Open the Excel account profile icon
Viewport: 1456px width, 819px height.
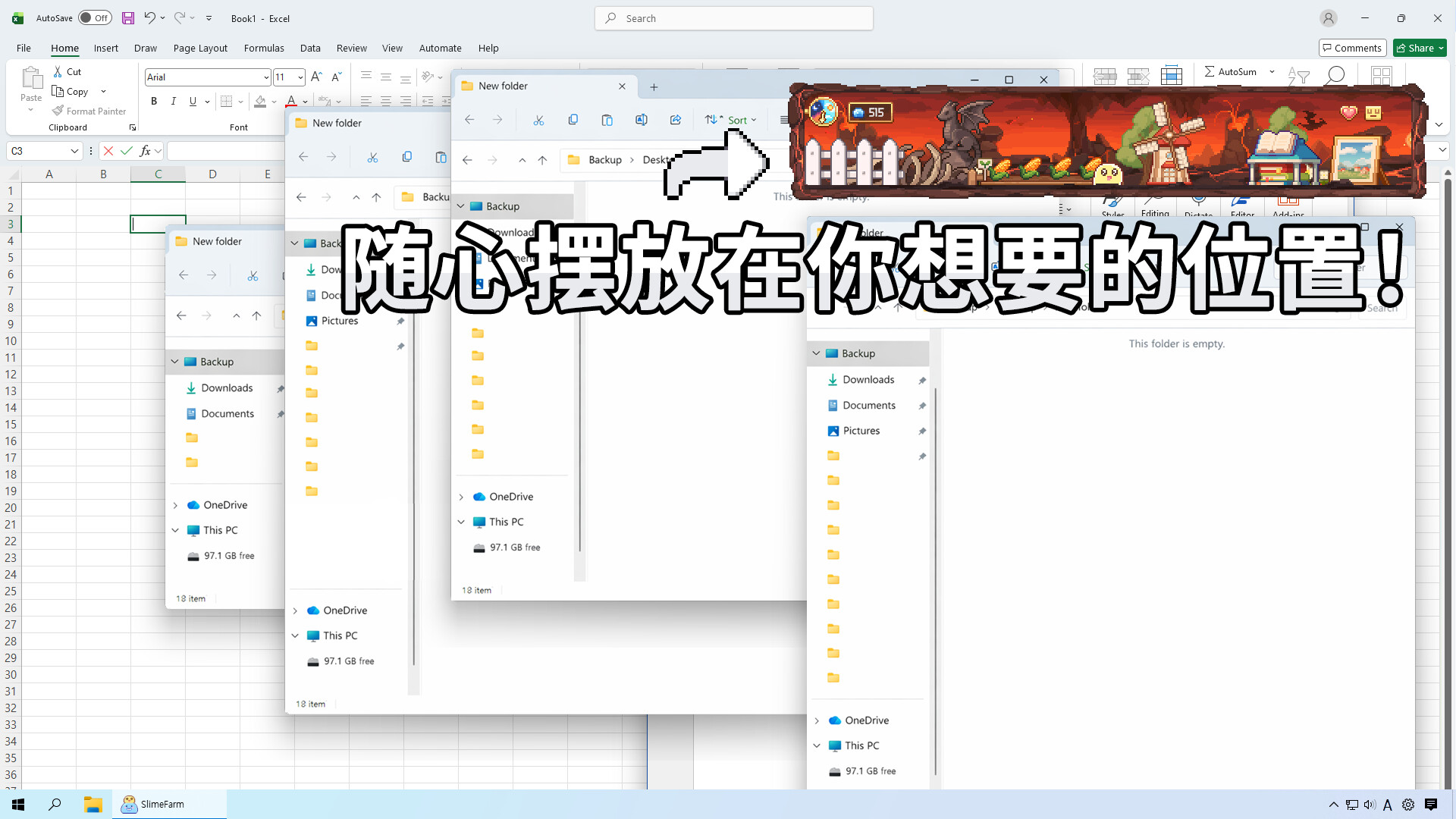[x=1328, y=18]
